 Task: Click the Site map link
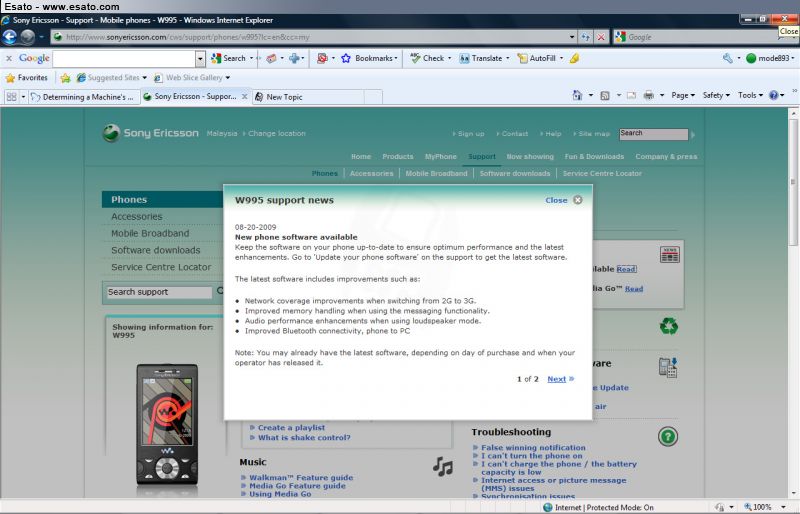(594, 134)
